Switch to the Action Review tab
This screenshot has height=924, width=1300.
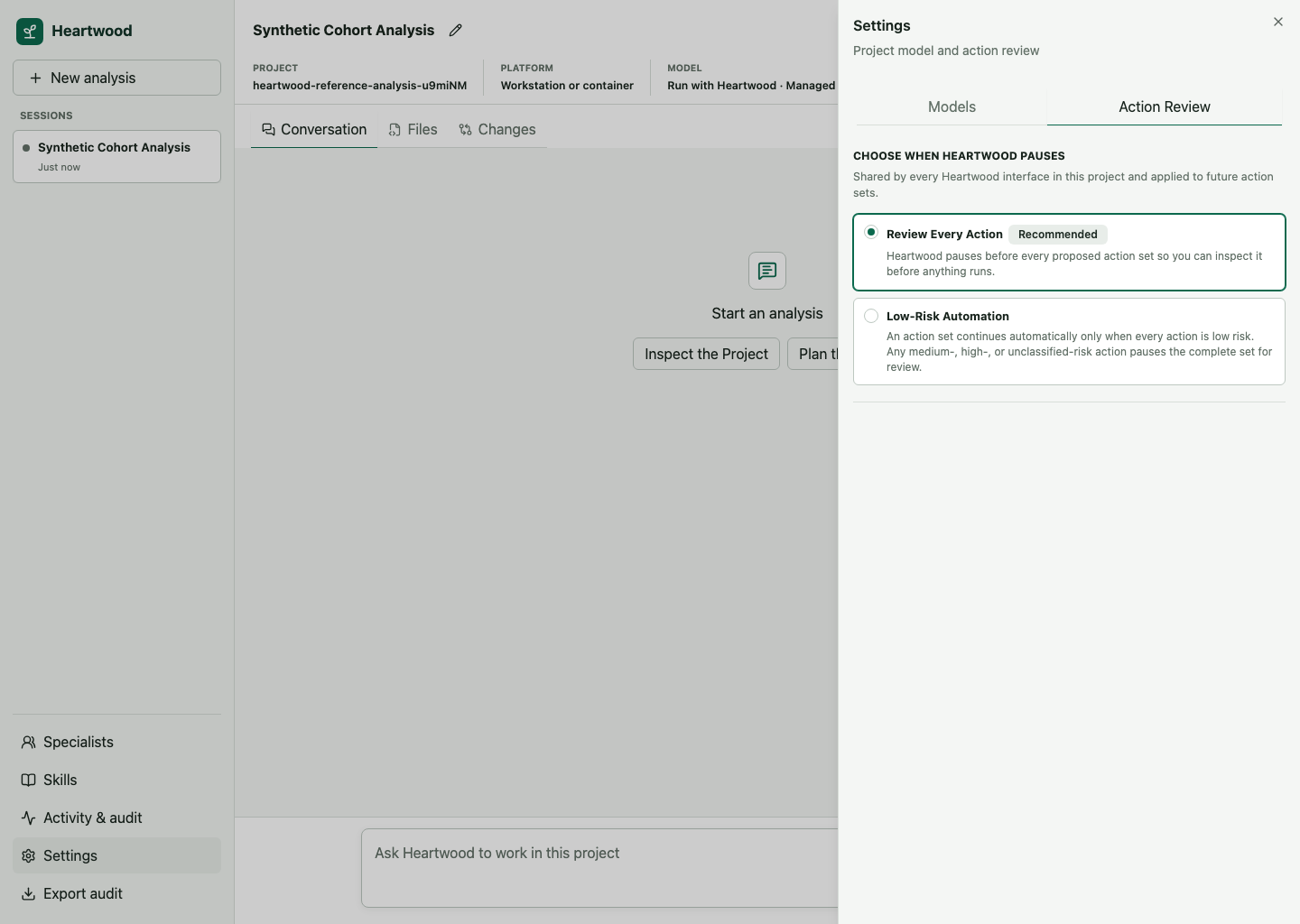[1165, 106]
